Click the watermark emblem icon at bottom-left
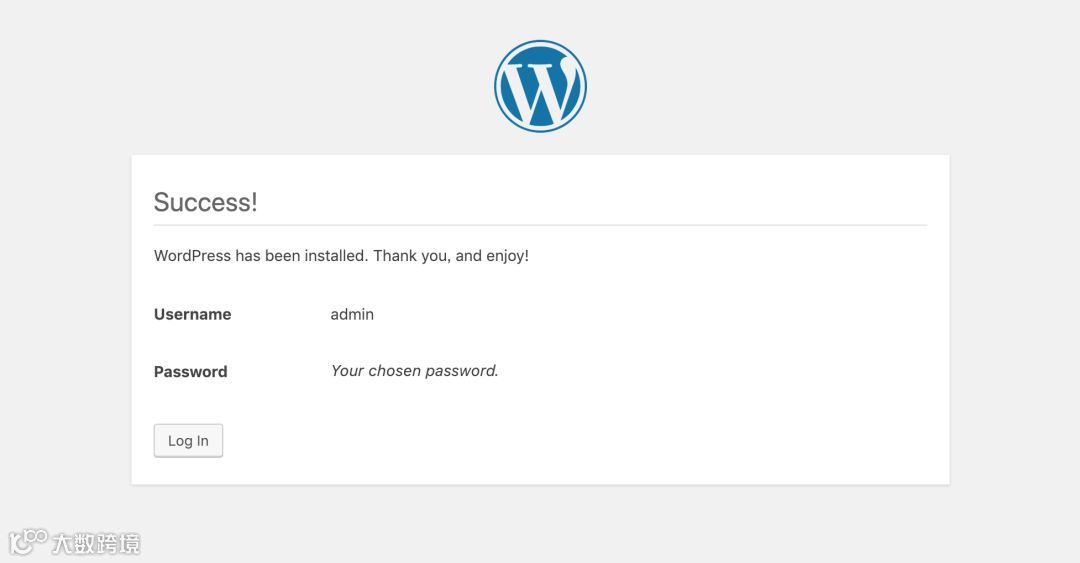The height and width of the screenshot is (563, 1080). [28, 542]
